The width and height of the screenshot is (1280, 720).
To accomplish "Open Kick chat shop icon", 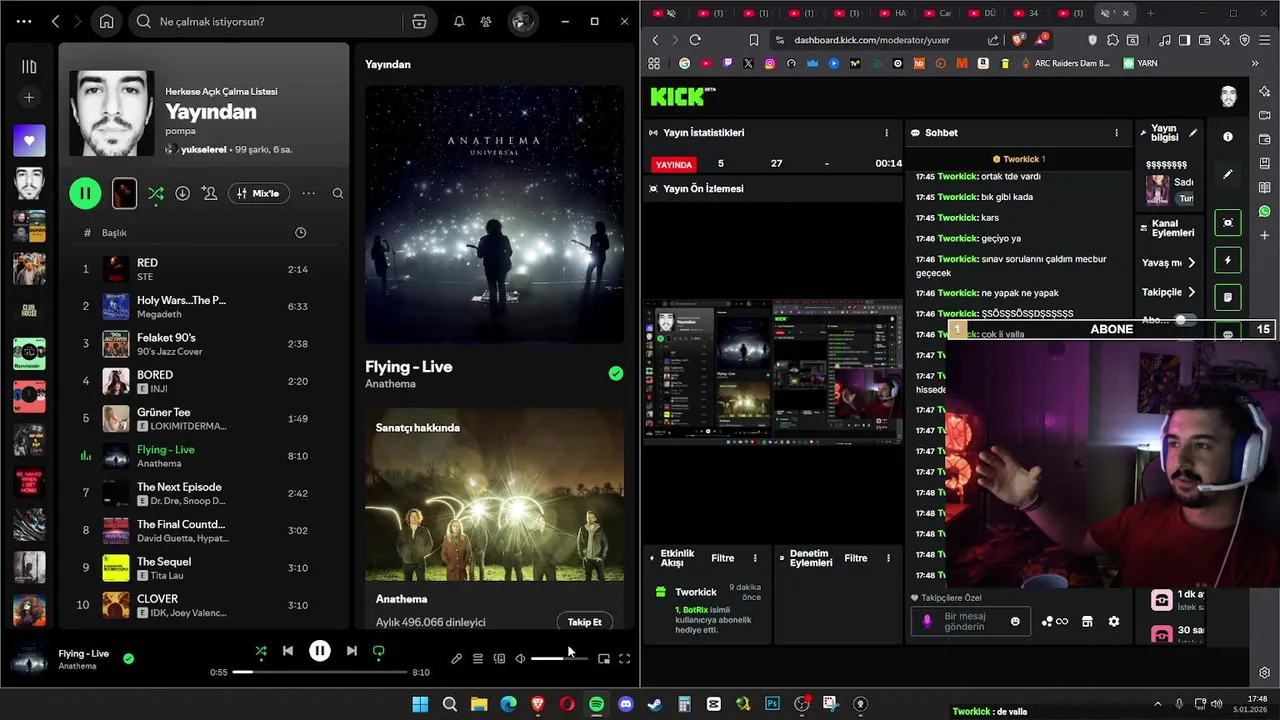I will tap(1087, 621).
